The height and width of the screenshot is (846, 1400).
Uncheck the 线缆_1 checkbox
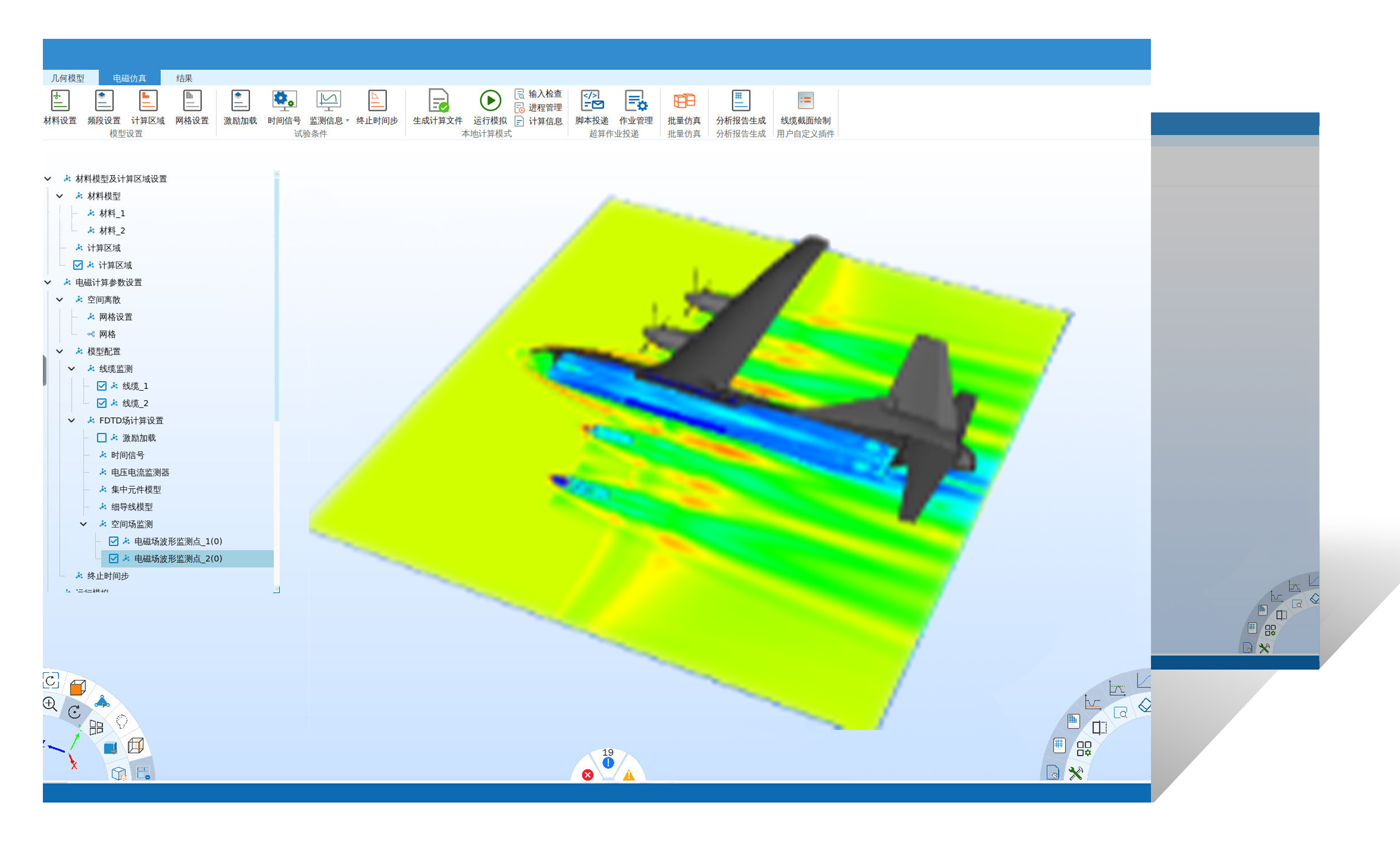click(102, 386)
